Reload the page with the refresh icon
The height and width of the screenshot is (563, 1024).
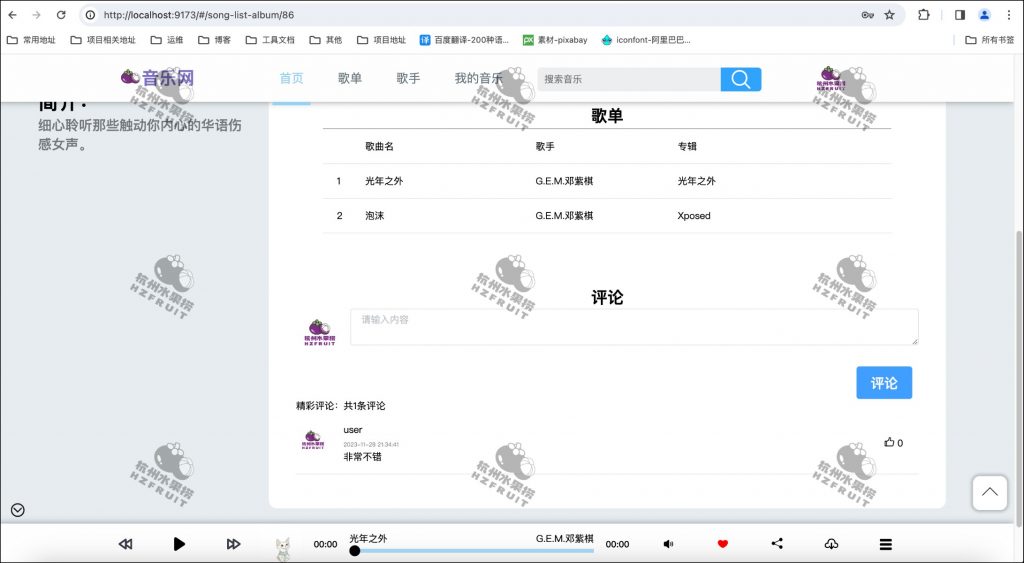pyautogui.click(x=61, y=14)
